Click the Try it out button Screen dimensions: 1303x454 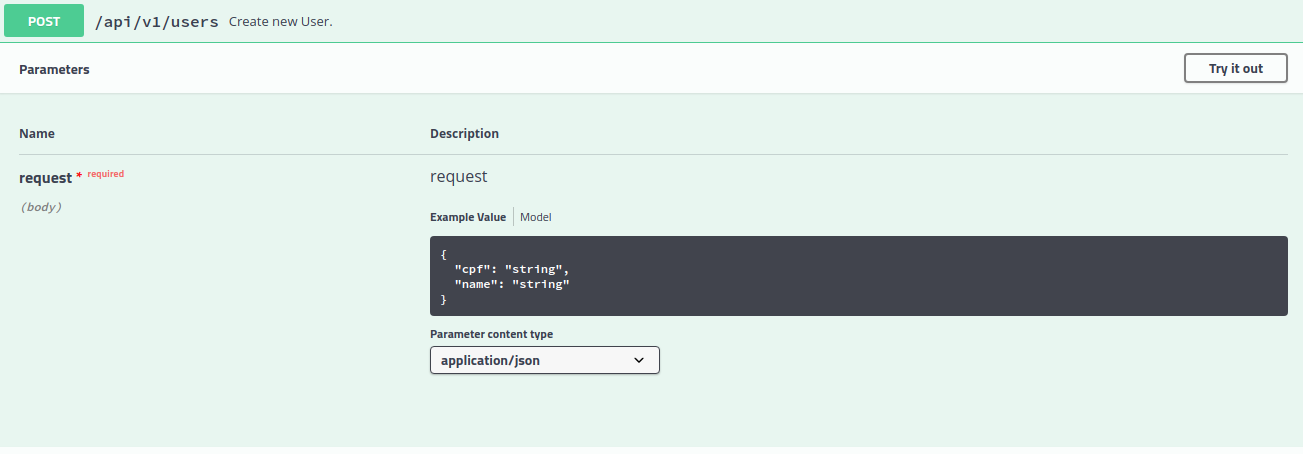pos(1235,68)
